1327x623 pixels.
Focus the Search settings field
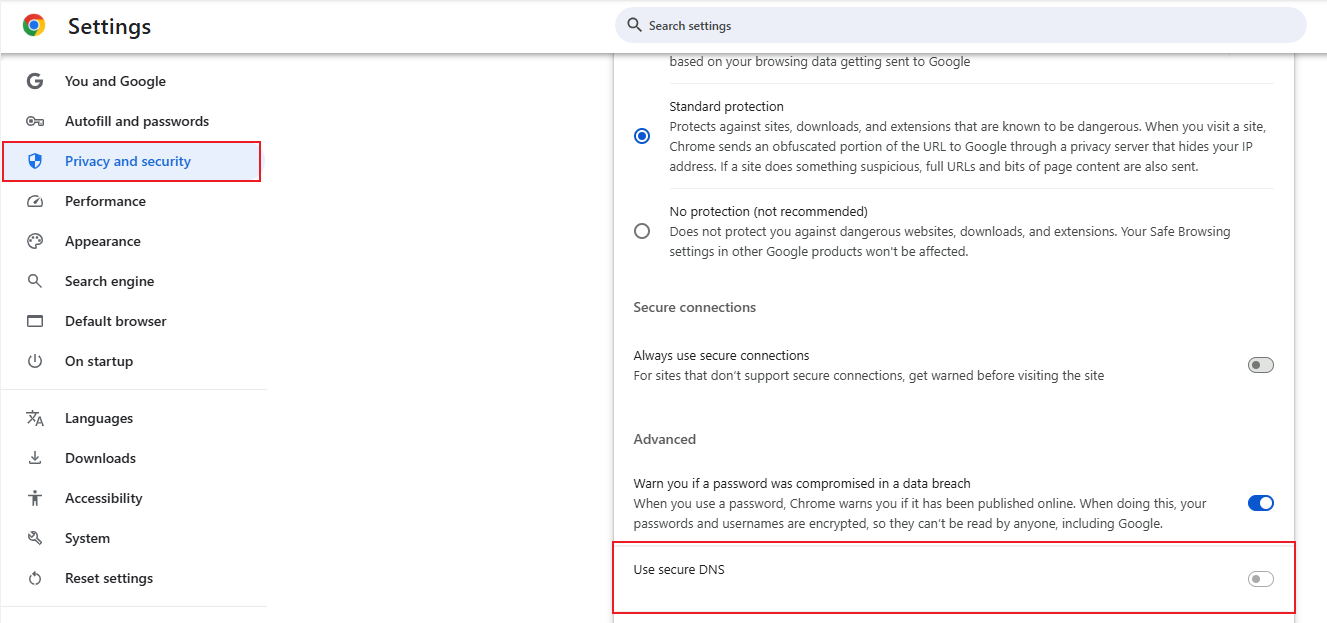961,25
